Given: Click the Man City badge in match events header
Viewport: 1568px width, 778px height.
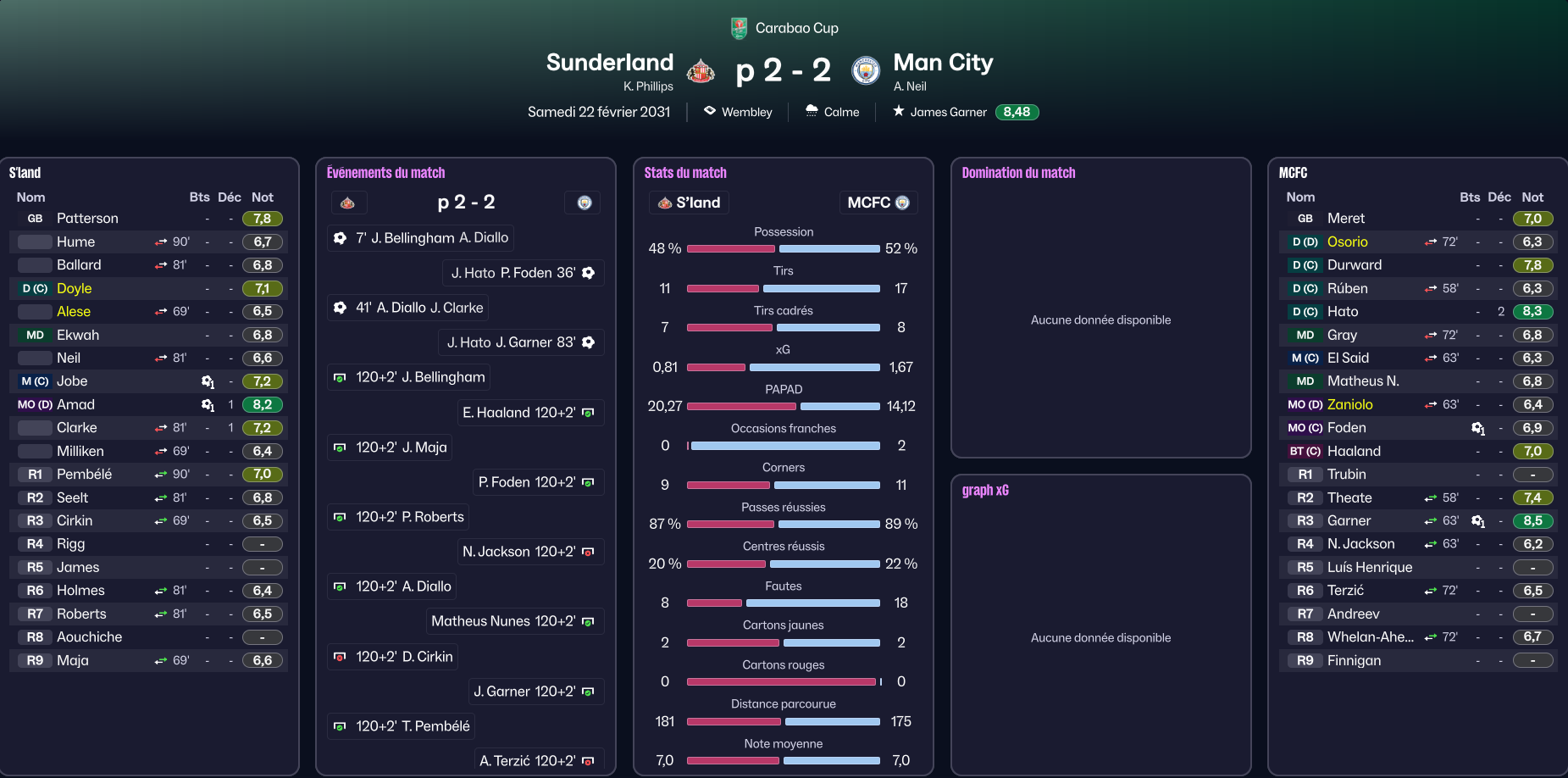Looking at the screenshot, I should pos(584,203).
